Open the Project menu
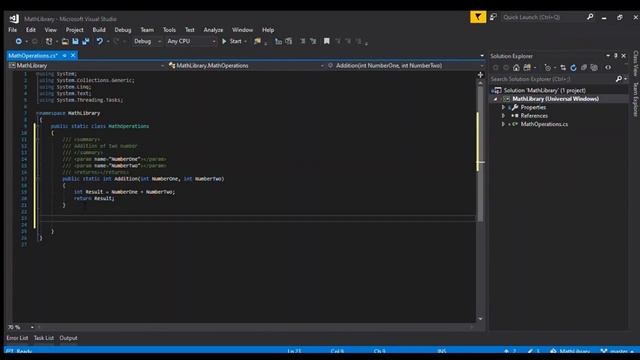640x360 pixels. pos(75,30)
